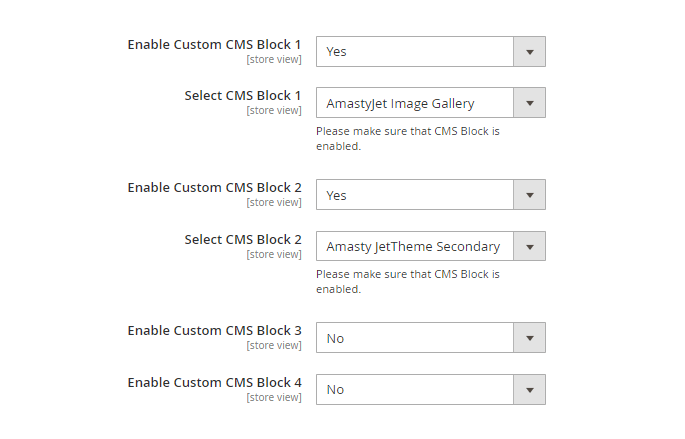Open the Enable Custom CMS Block 4 dropdown
The height and width of the screenshot is (439, 685).
[431, 389]
